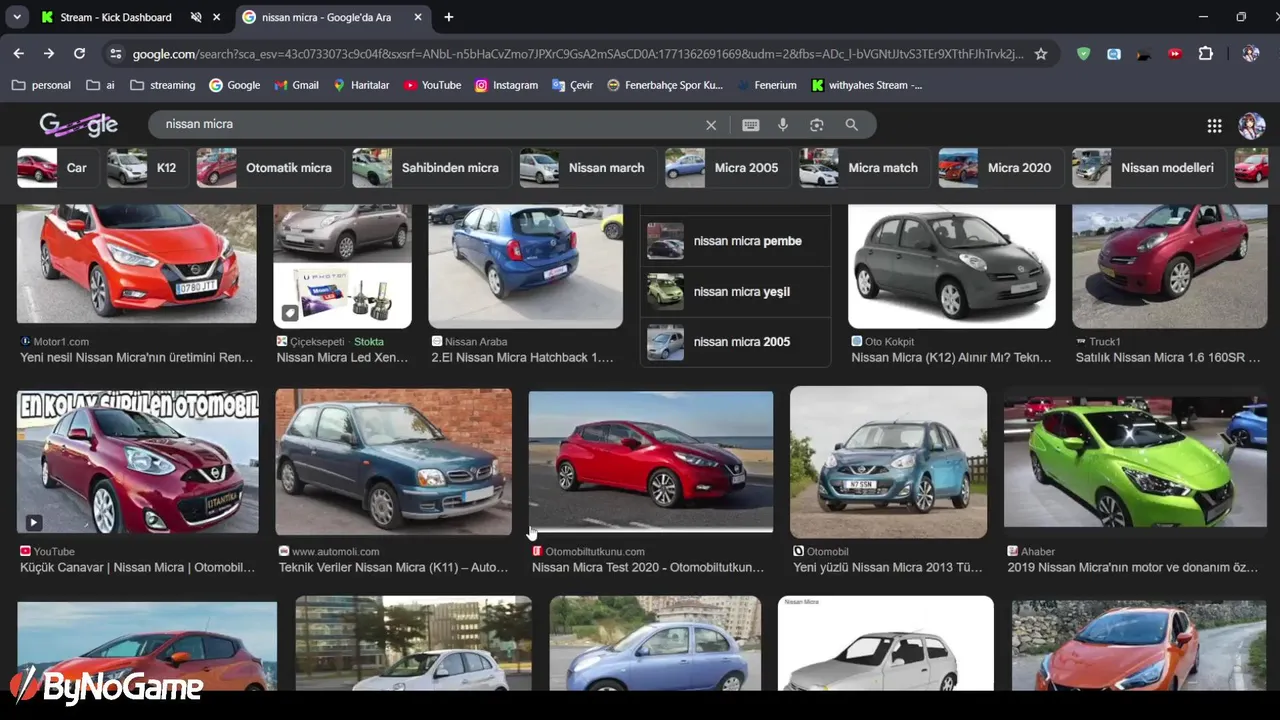Reload the Google search page
This screenshot has width=1280, height=720.
point(79,54)
